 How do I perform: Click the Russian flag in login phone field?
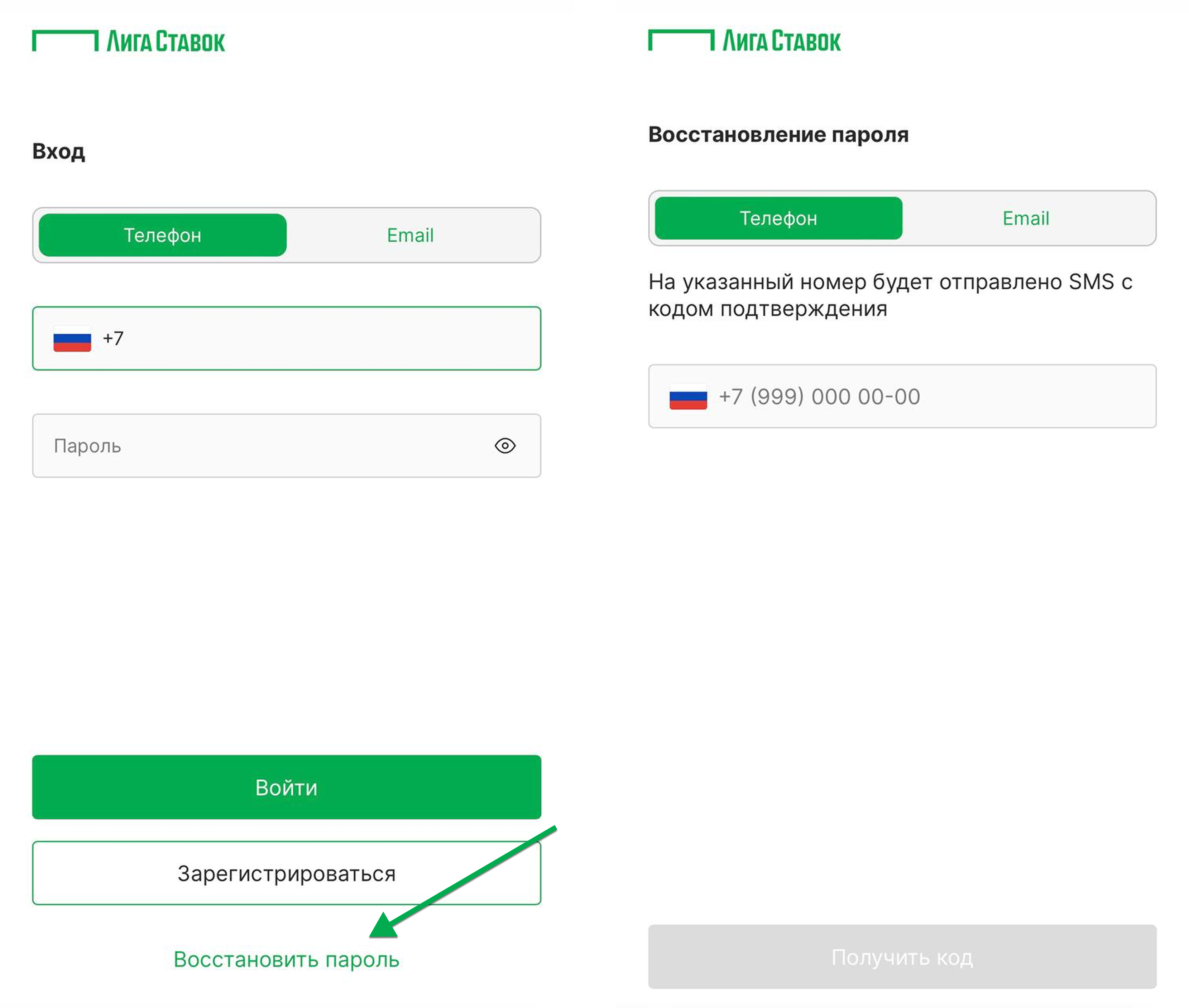click(72, 339)
